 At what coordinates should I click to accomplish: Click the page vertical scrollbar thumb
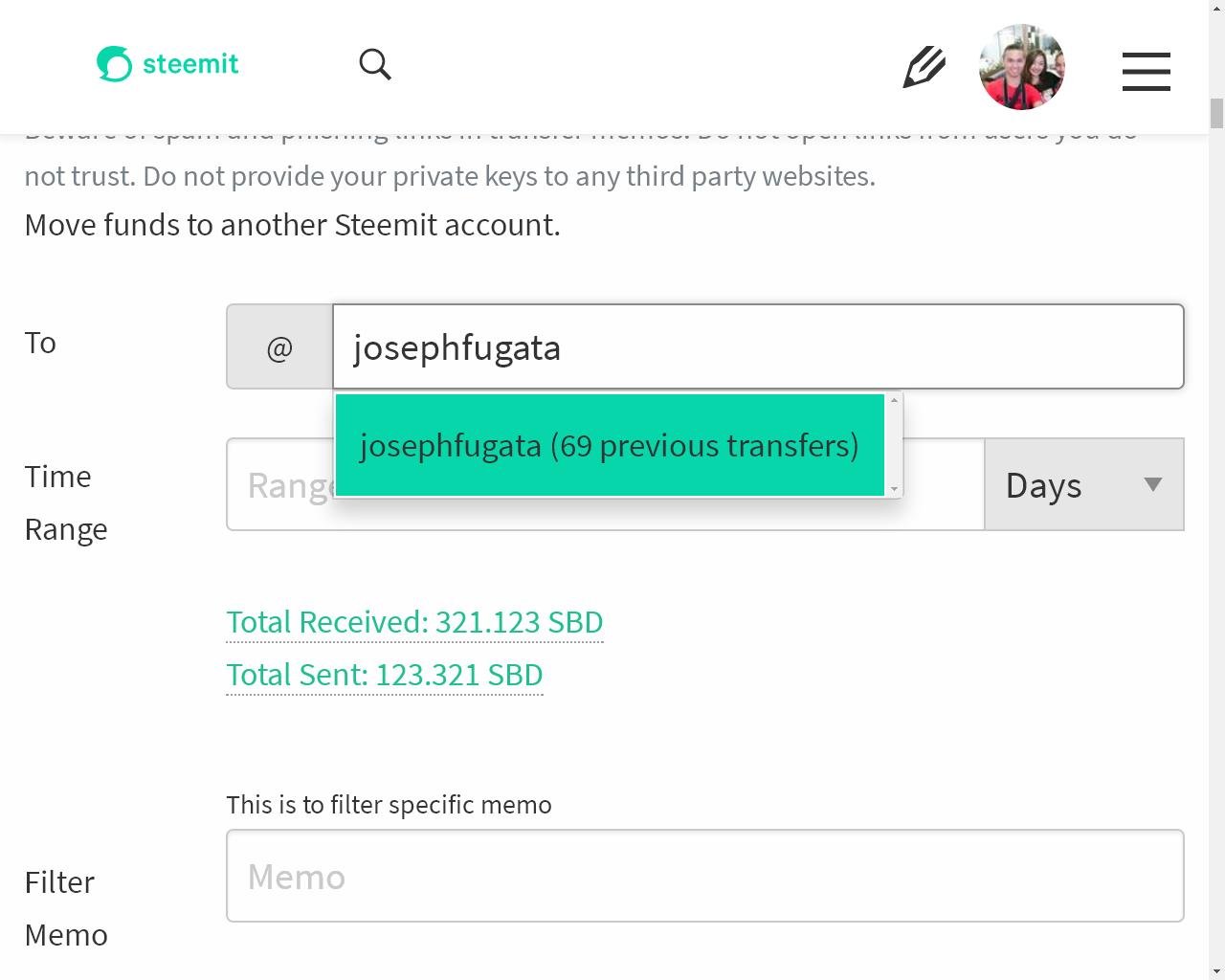(x=1216, y=113)
